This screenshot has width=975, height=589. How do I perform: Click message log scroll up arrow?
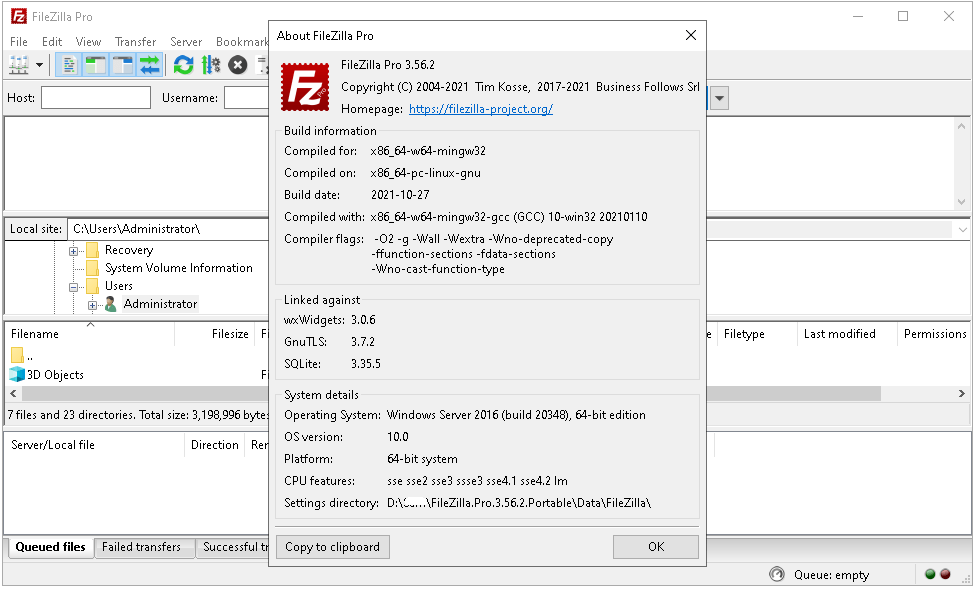coord(961,126)
